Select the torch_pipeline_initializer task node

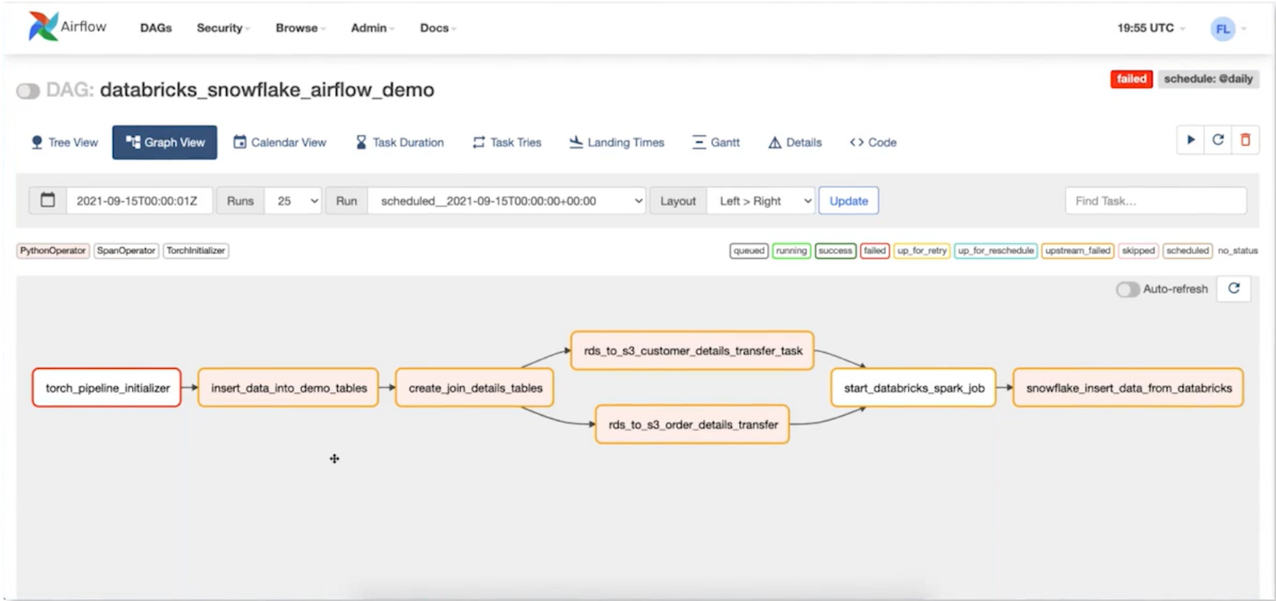coord(107,387)
